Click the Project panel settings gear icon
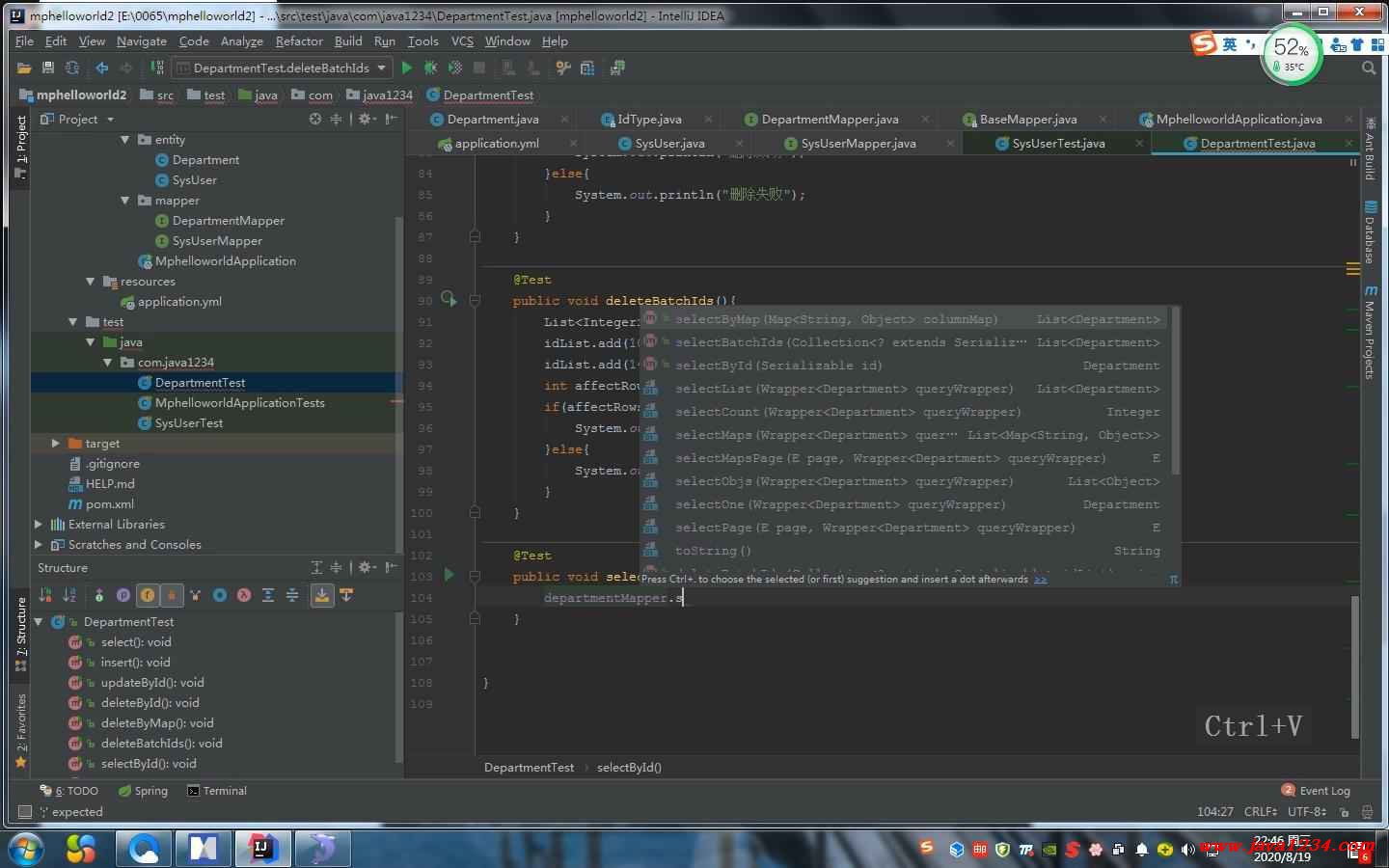Viewport: 1389px width, 868px height. tap(365, 119)
